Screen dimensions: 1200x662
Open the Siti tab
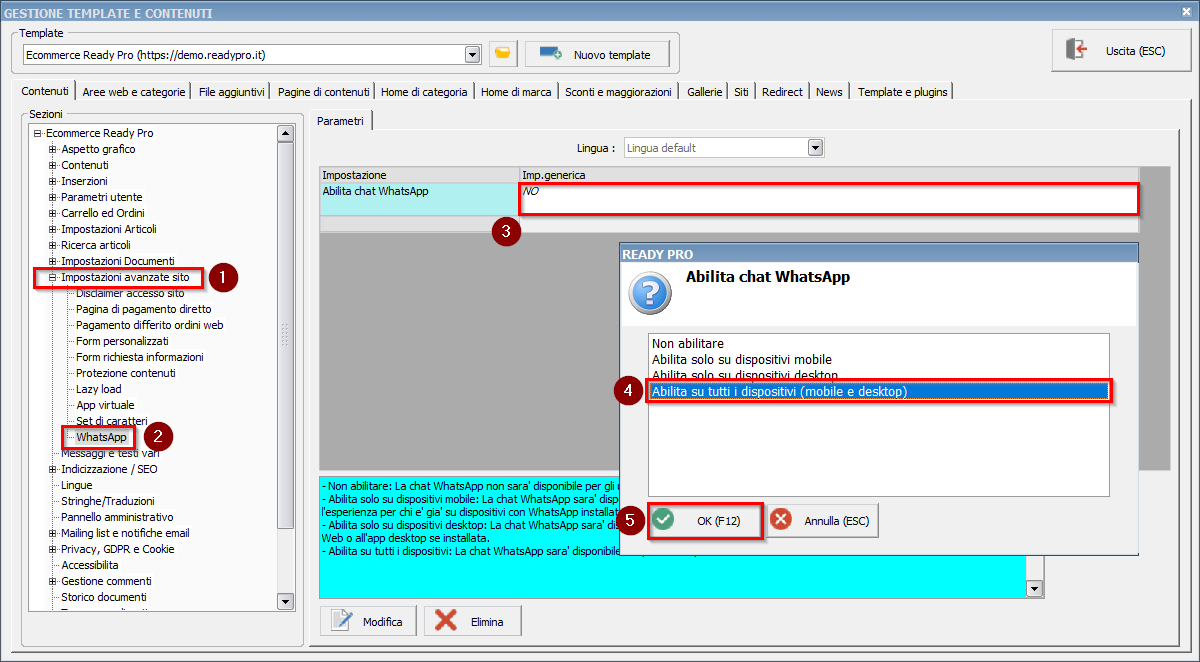point(741,92)
